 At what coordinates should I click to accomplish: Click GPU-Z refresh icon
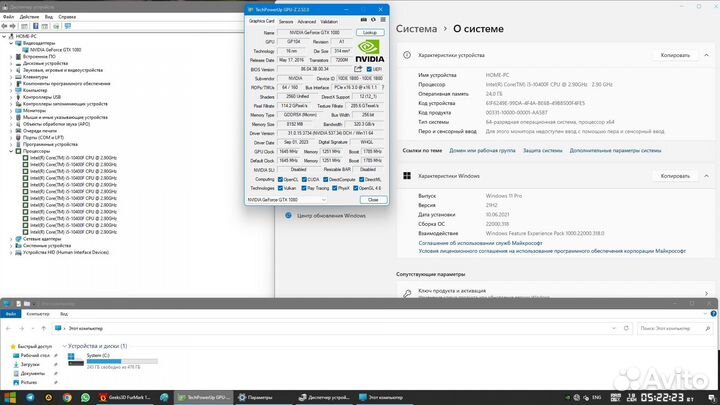coord(373,20)
